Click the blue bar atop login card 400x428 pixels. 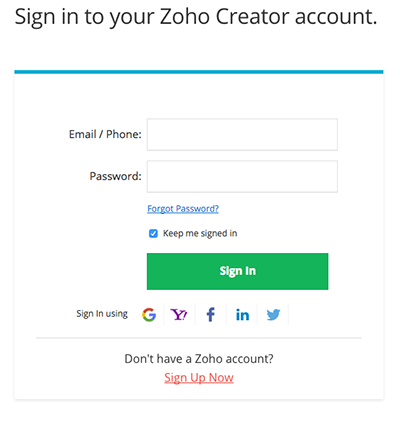(x=199, y=72)
